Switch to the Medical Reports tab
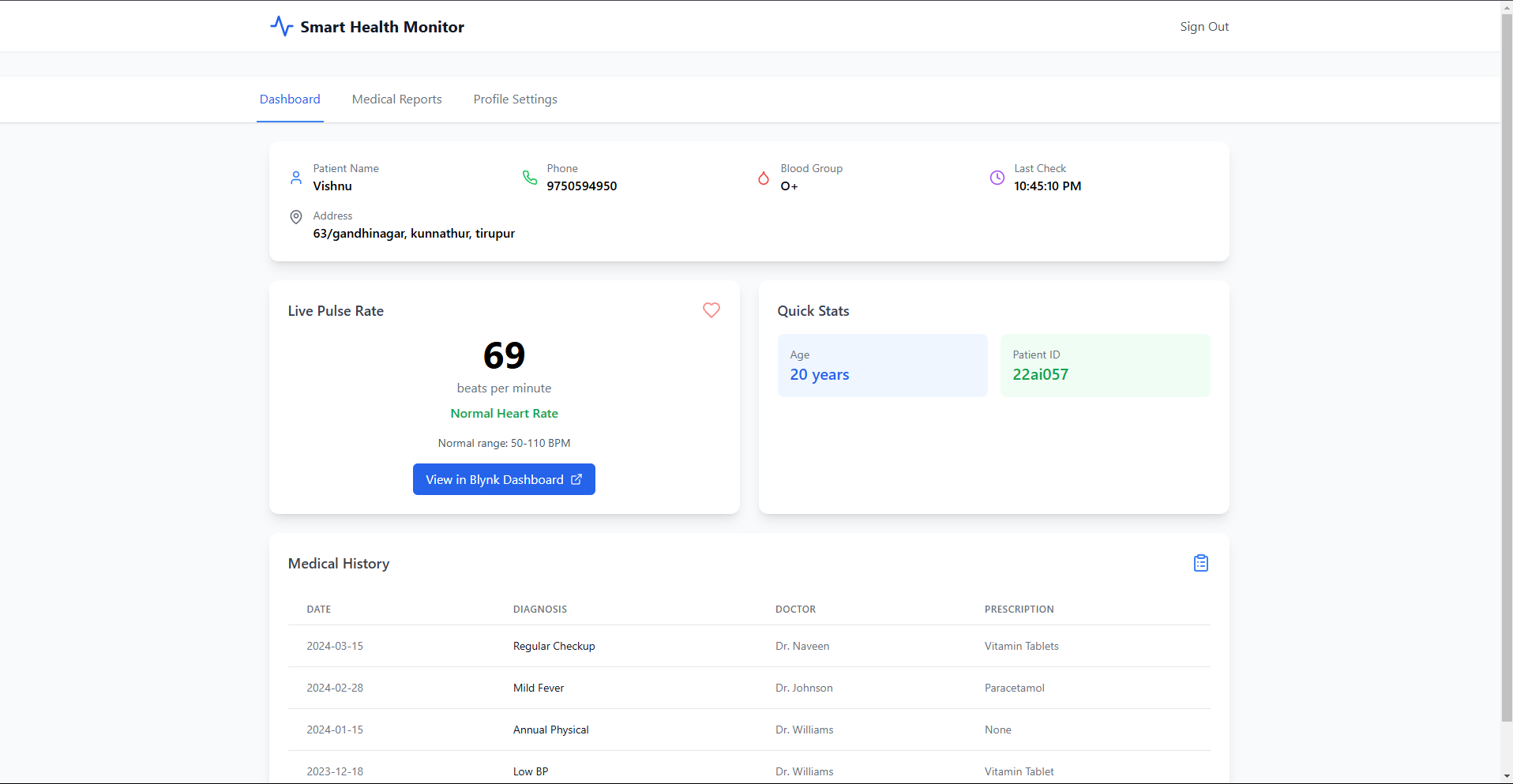1513x784 pixels. click(397, 99)
